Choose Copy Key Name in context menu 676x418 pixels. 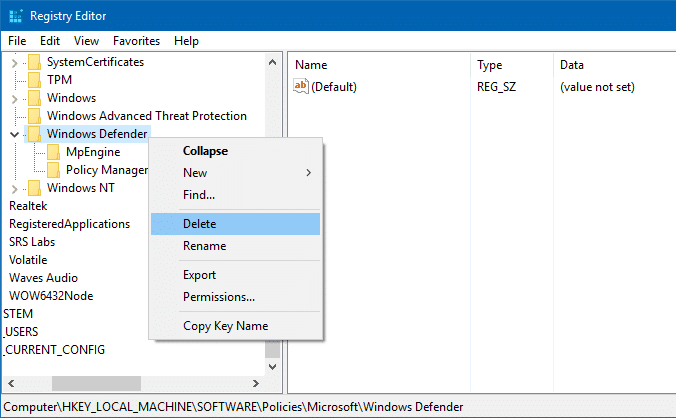click(x=235, y=326)
